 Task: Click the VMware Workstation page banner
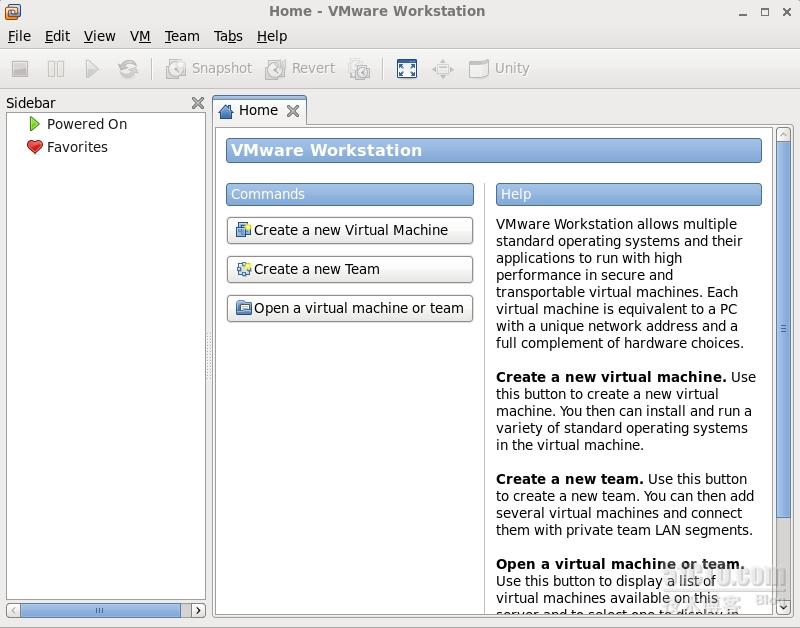click(494, 150)
